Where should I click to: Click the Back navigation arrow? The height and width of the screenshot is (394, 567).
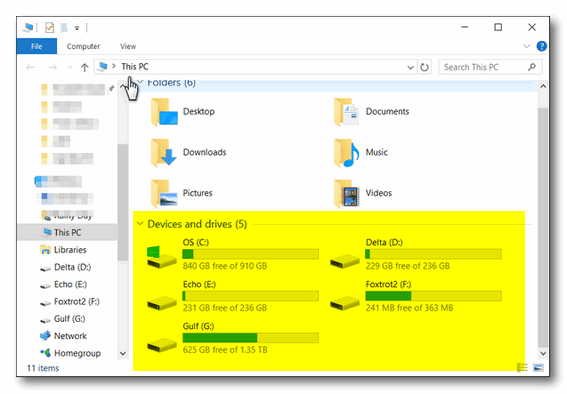click(30, 67)
